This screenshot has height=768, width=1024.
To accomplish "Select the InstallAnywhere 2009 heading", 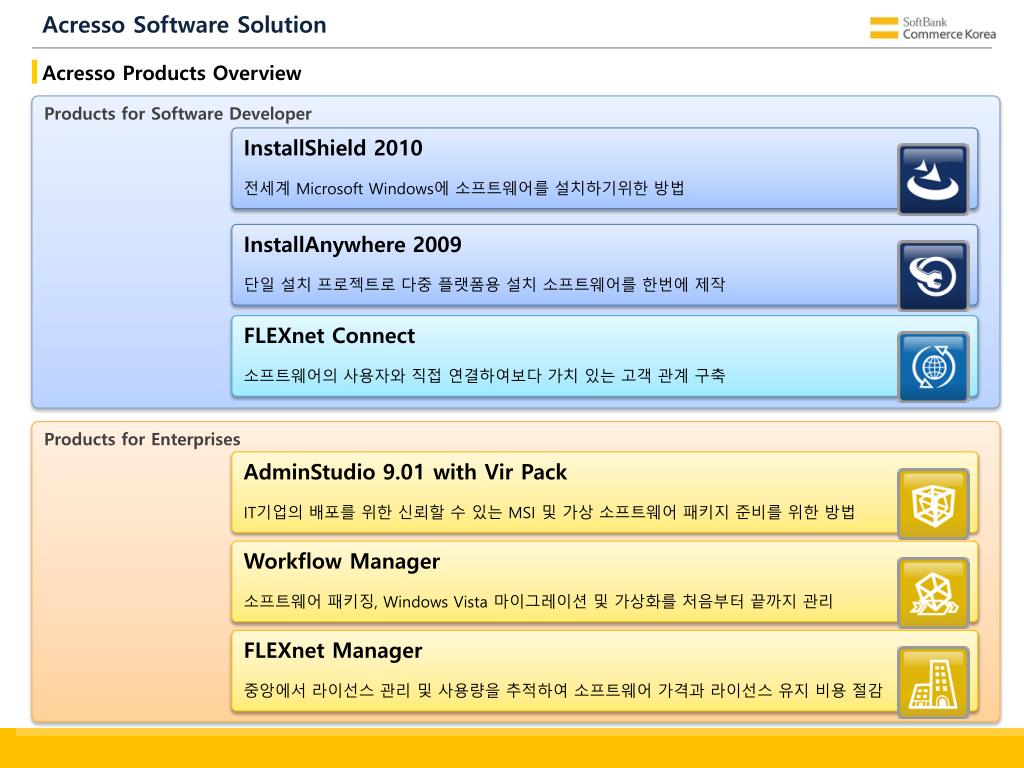I will [353, 245].
